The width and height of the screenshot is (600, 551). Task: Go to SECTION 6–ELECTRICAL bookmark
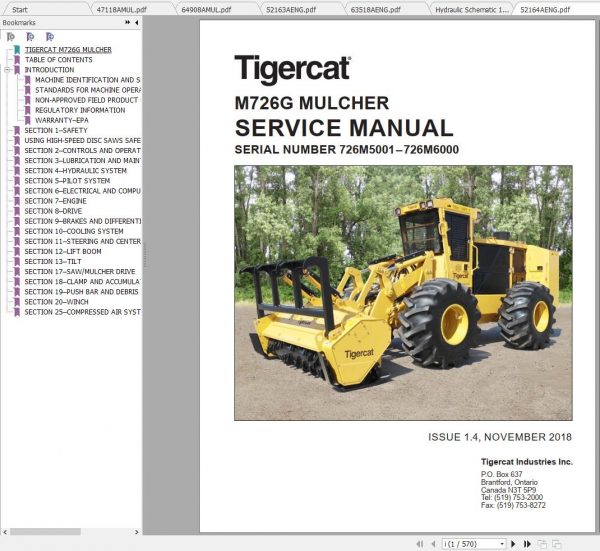tap(83, 191)
